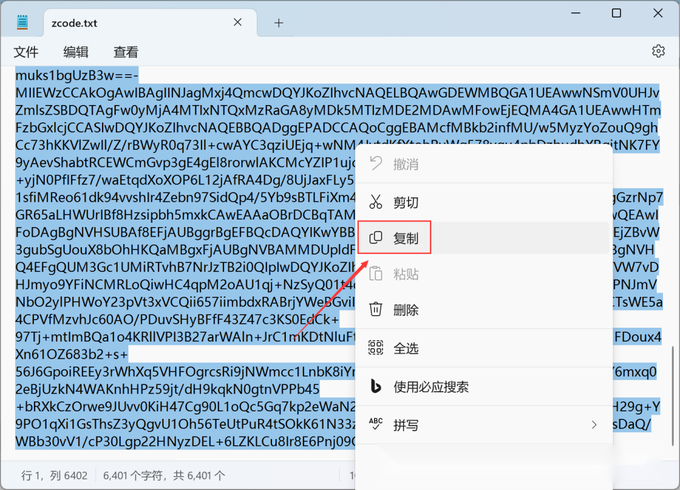
Task: Click text line starting 2eBjUzkN4WAKnhHPz59jt
Action: point(167,389)
